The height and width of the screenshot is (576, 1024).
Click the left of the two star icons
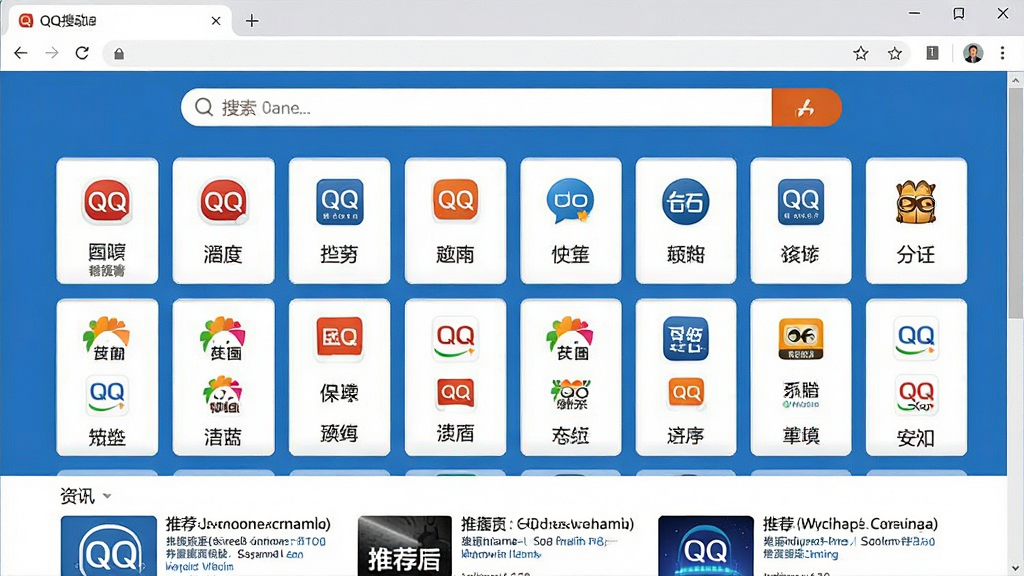(x=861, y=54)
